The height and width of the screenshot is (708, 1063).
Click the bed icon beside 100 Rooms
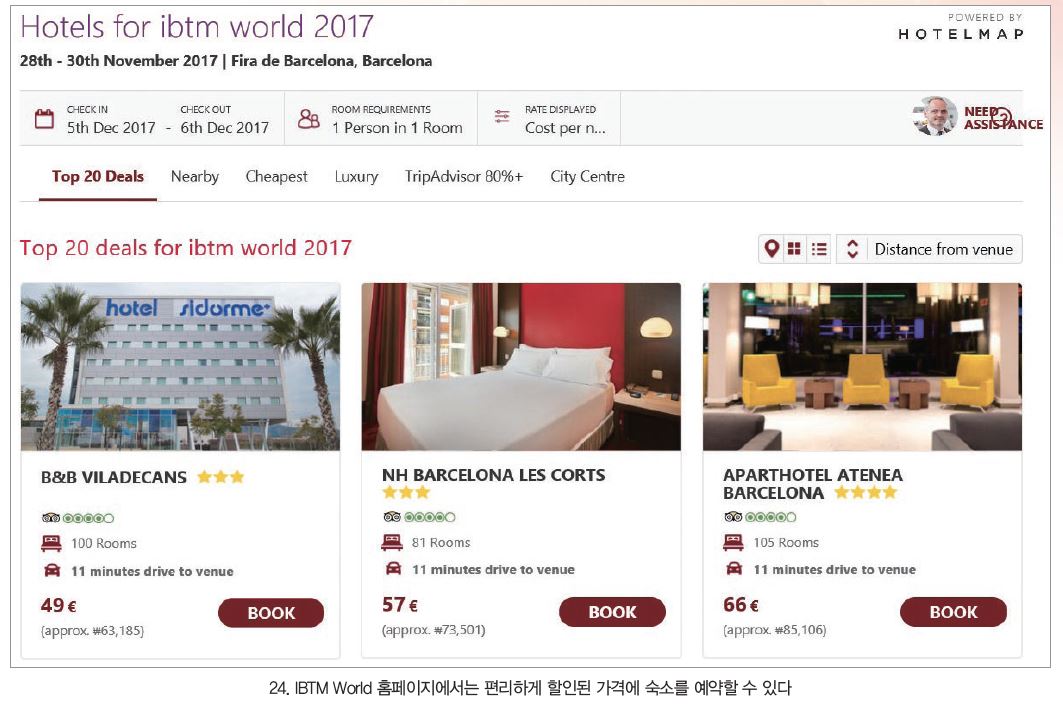click(52, 543)
